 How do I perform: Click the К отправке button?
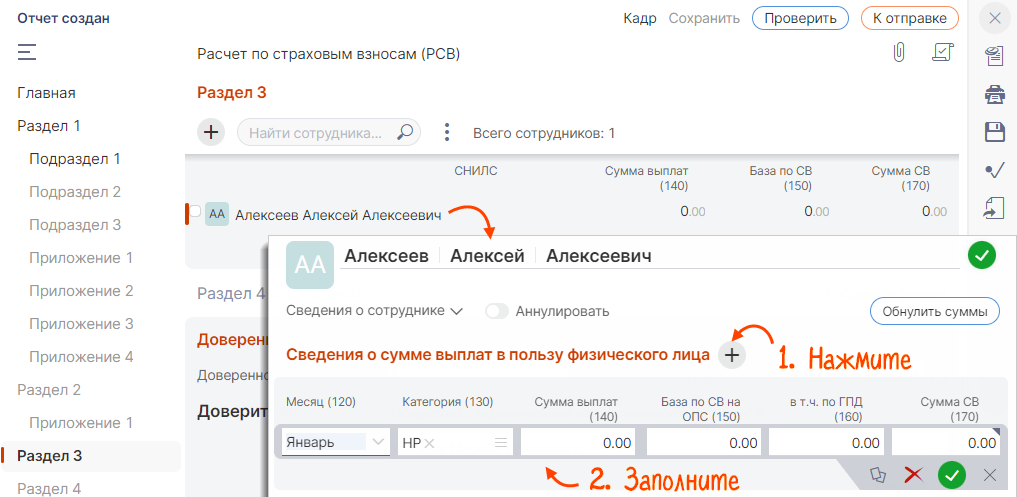click(909, 18)
